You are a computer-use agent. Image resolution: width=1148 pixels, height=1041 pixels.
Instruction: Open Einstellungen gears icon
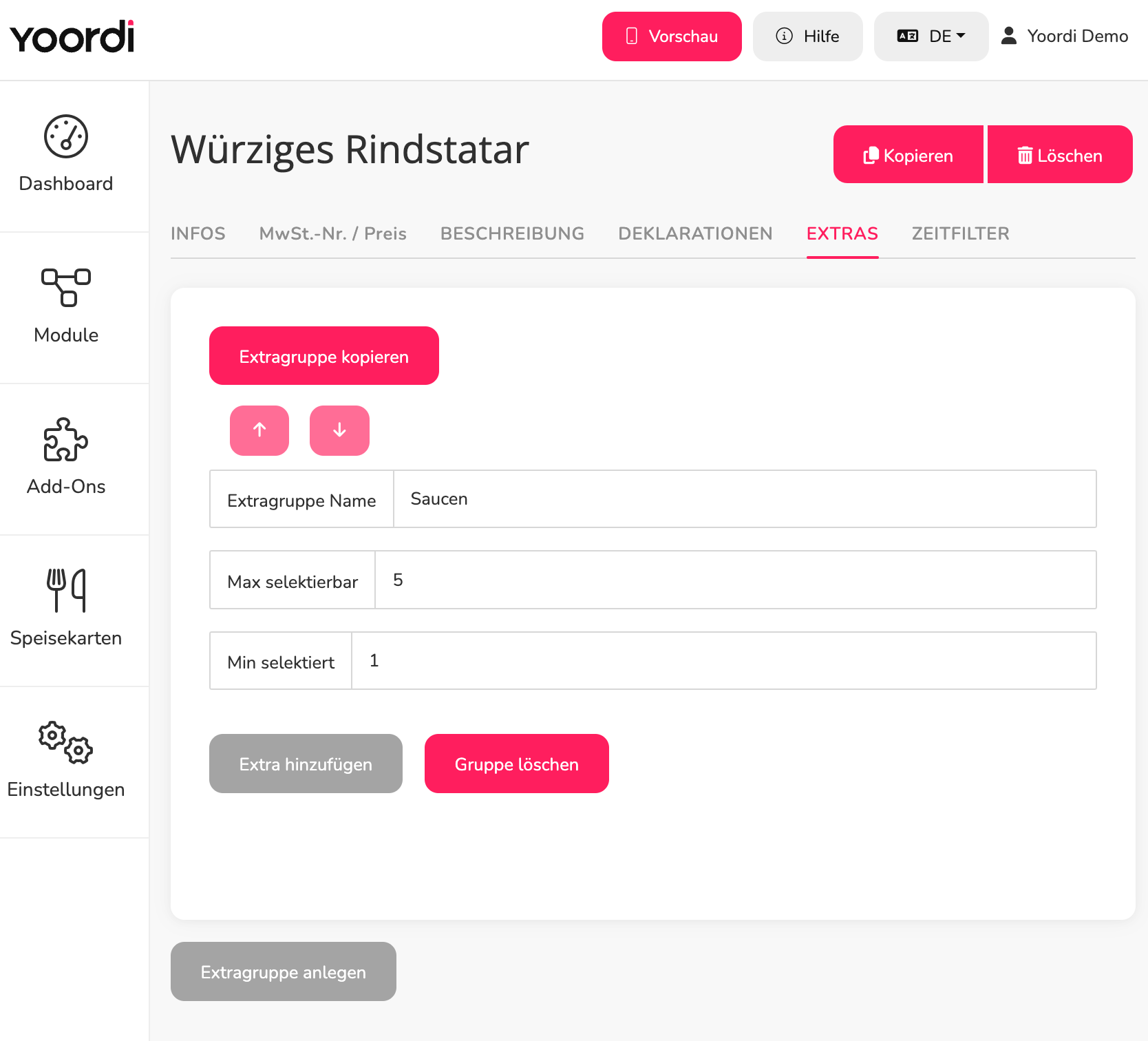pos(66,742)
